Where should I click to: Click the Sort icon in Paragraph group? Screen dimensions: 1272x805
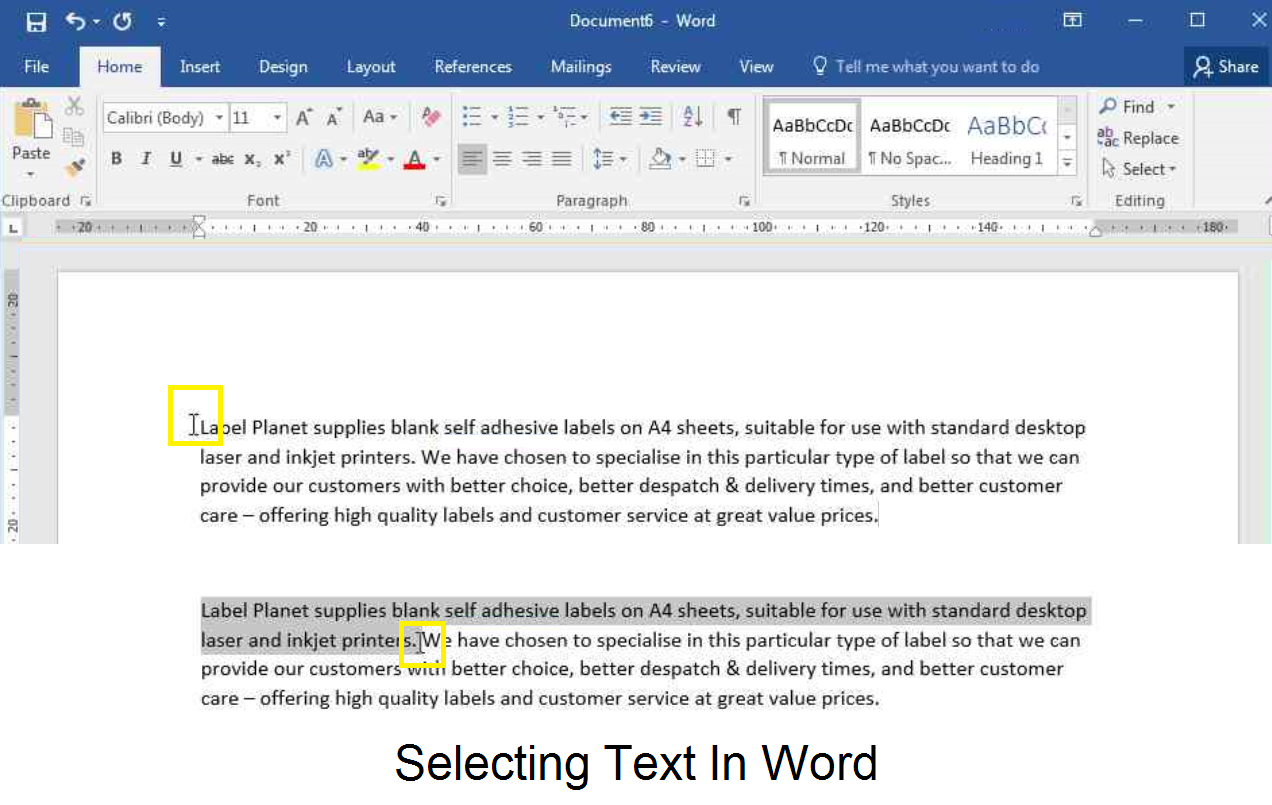pyautogui.click(x=691, y=117)
